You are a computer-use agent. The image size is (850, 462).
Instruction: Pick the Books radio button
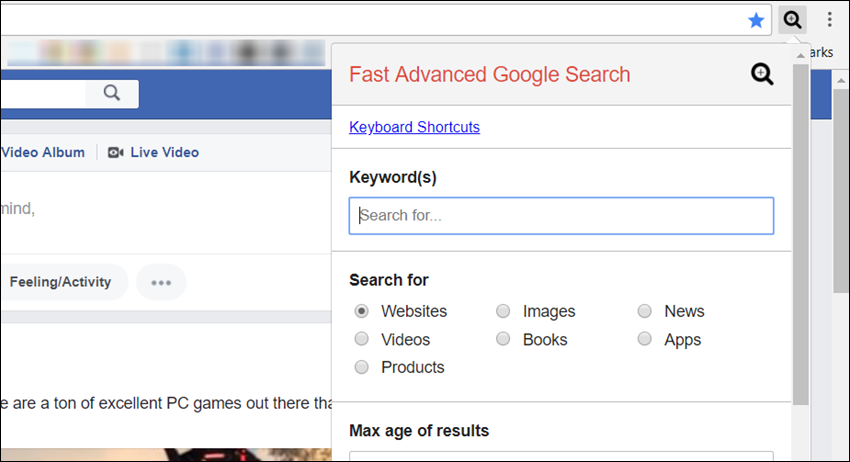[x=504, y=339]
